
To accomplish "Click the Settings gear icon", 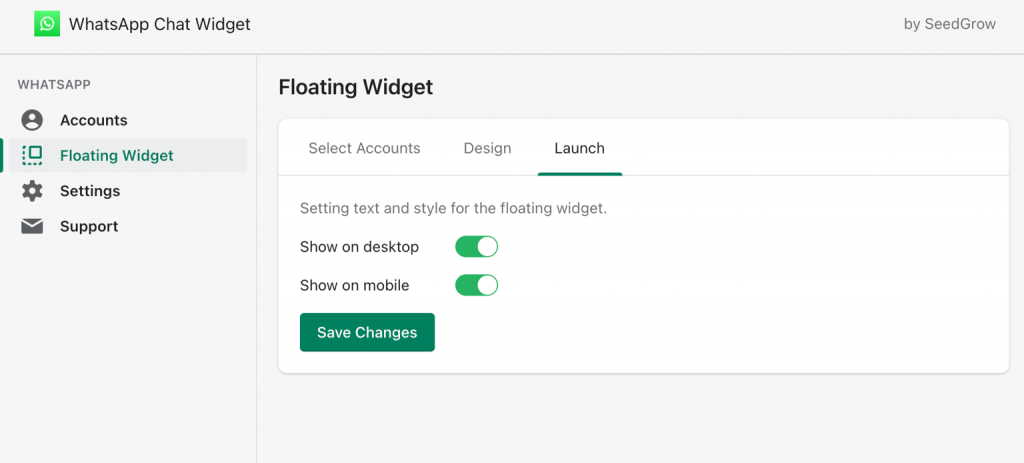I will click(x=32, y=191).
